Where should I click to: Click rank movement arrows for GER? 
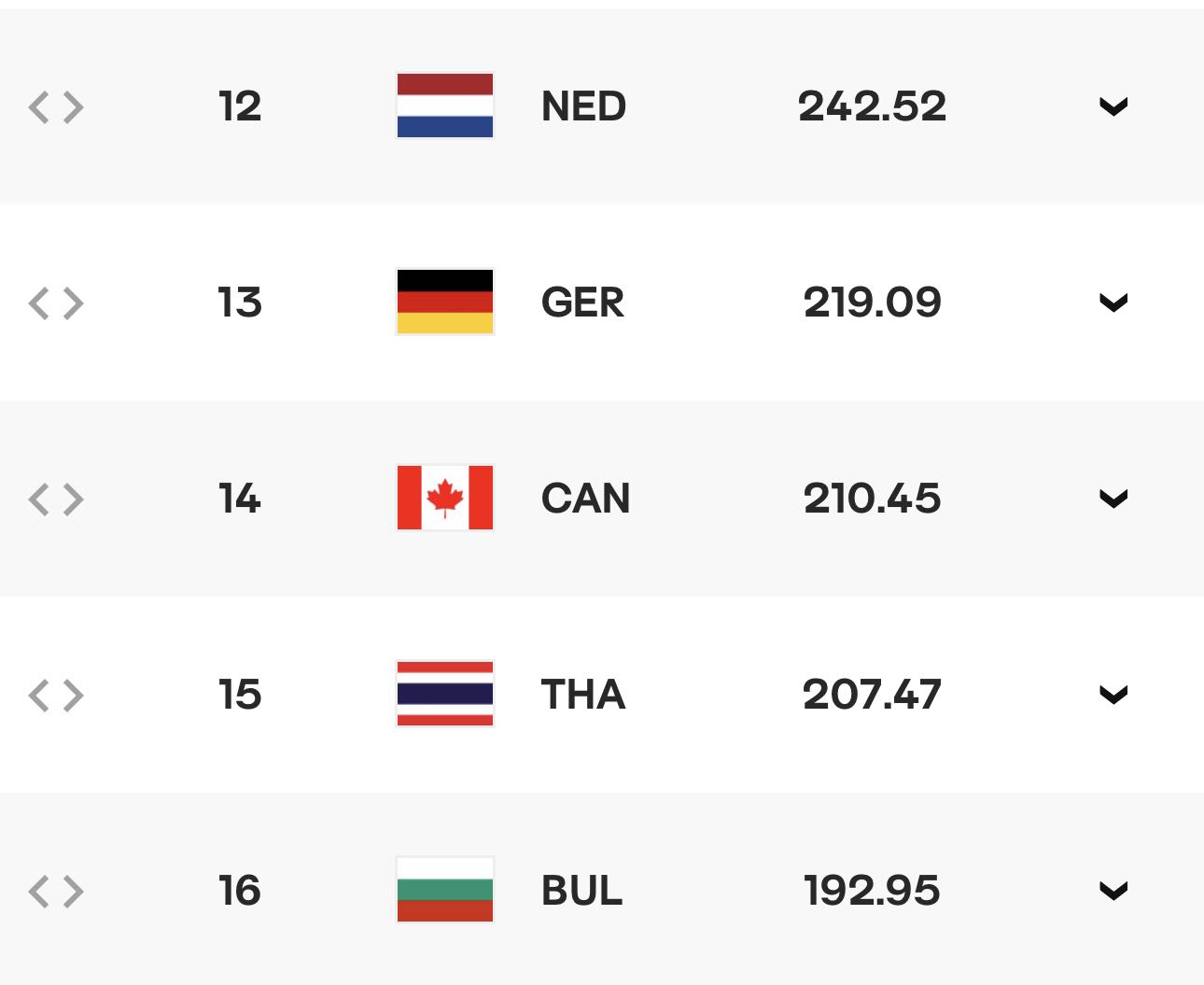pyautogui.click(x=56, y=303)
